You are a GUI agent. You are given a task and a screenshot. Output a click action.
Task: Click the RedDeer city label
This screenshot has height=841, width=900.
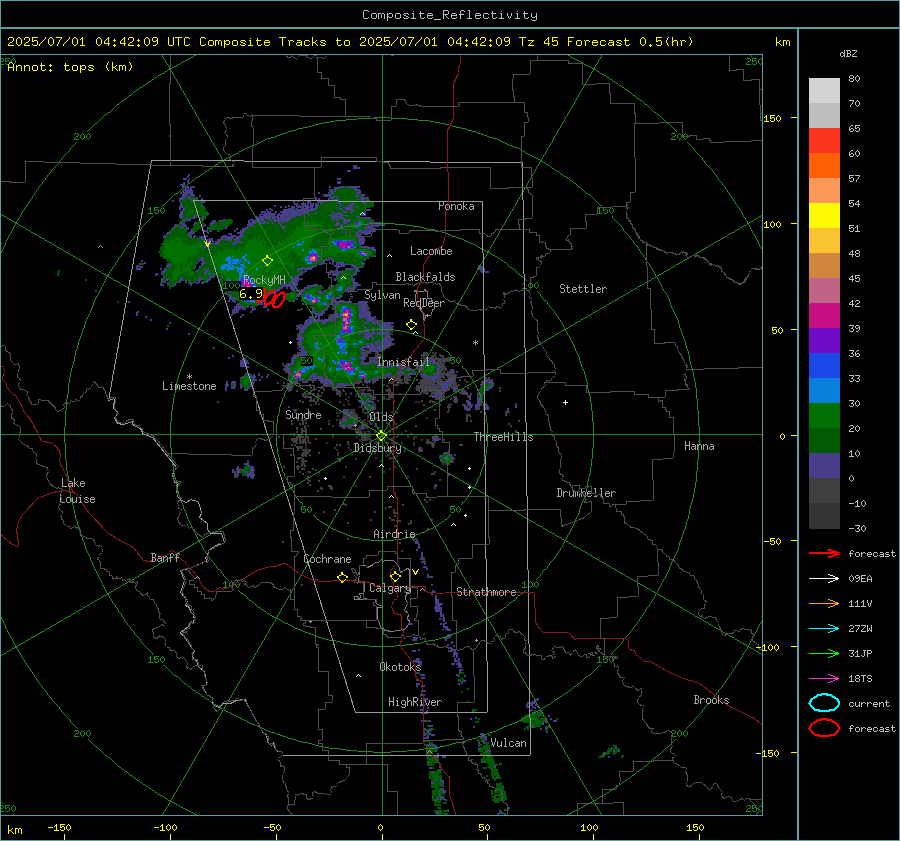pyautogui.click(x=424, y=303)
